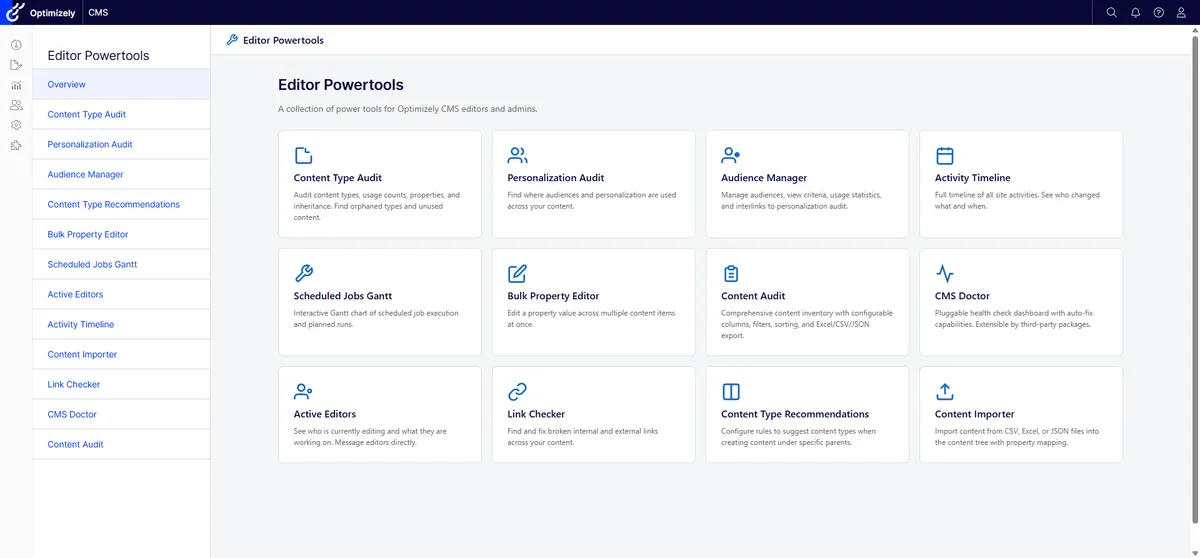The image size is (1200, 558).
Task: Click the vertical scrollbar on right edge
Action: click(1195, 200)
